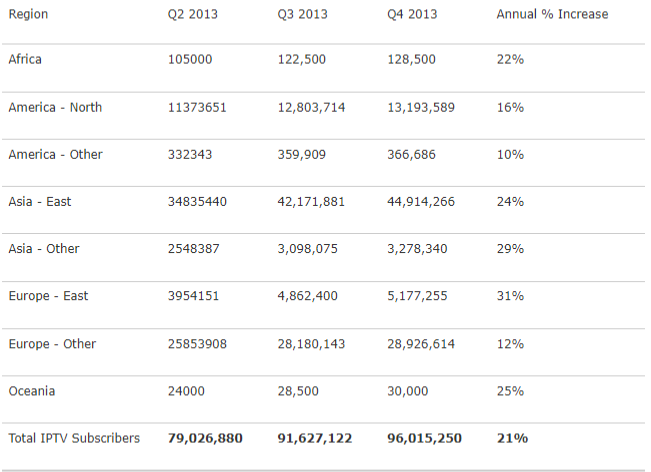Click the Oceania row label
The image size is (651, 472).
[x=31, y=391]
